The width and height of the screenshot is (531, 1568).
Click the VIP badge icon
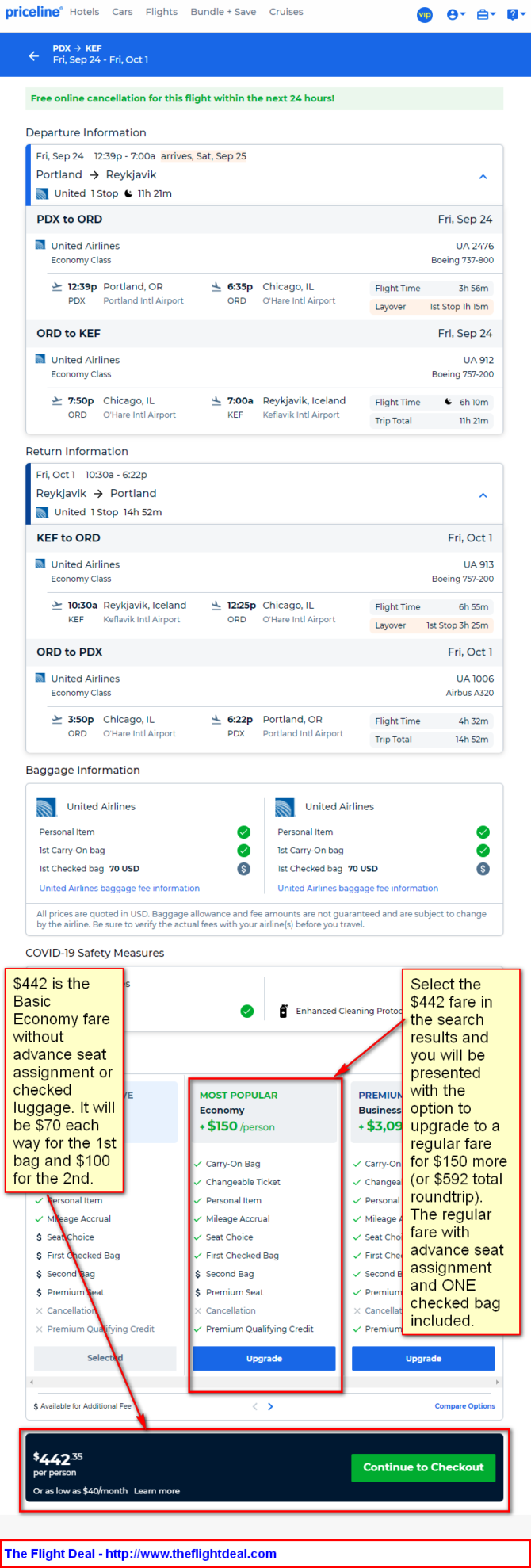tap(425, 14)
